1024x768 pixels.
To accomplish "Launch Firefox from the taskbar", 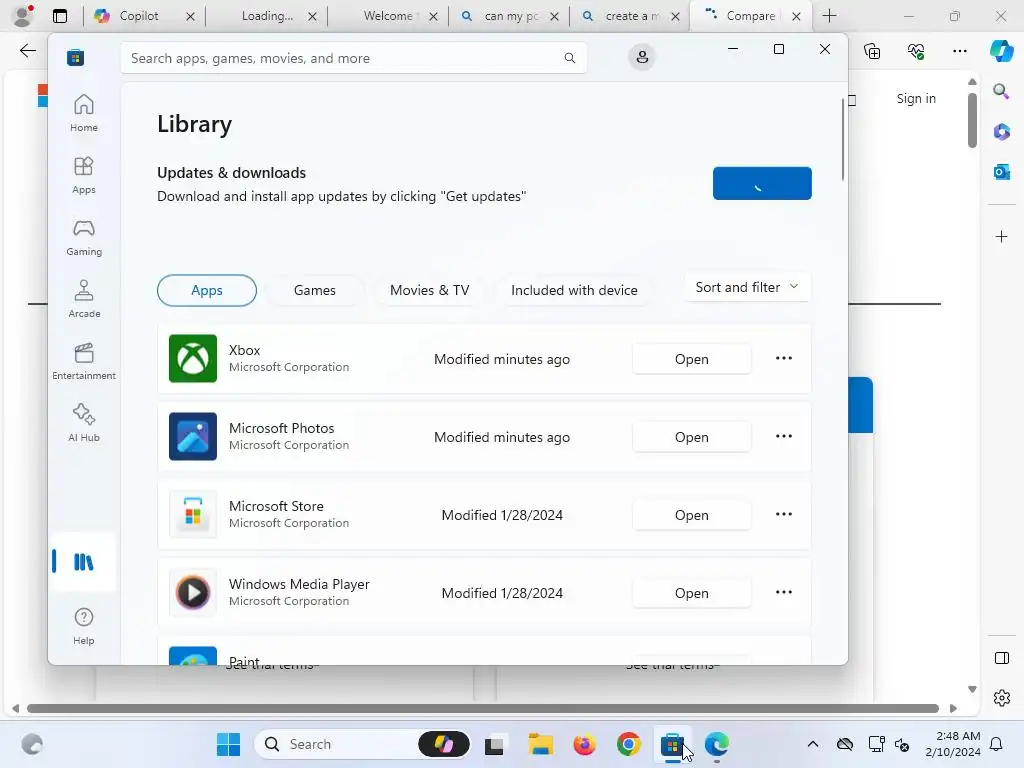I will (x=584, y=744).
